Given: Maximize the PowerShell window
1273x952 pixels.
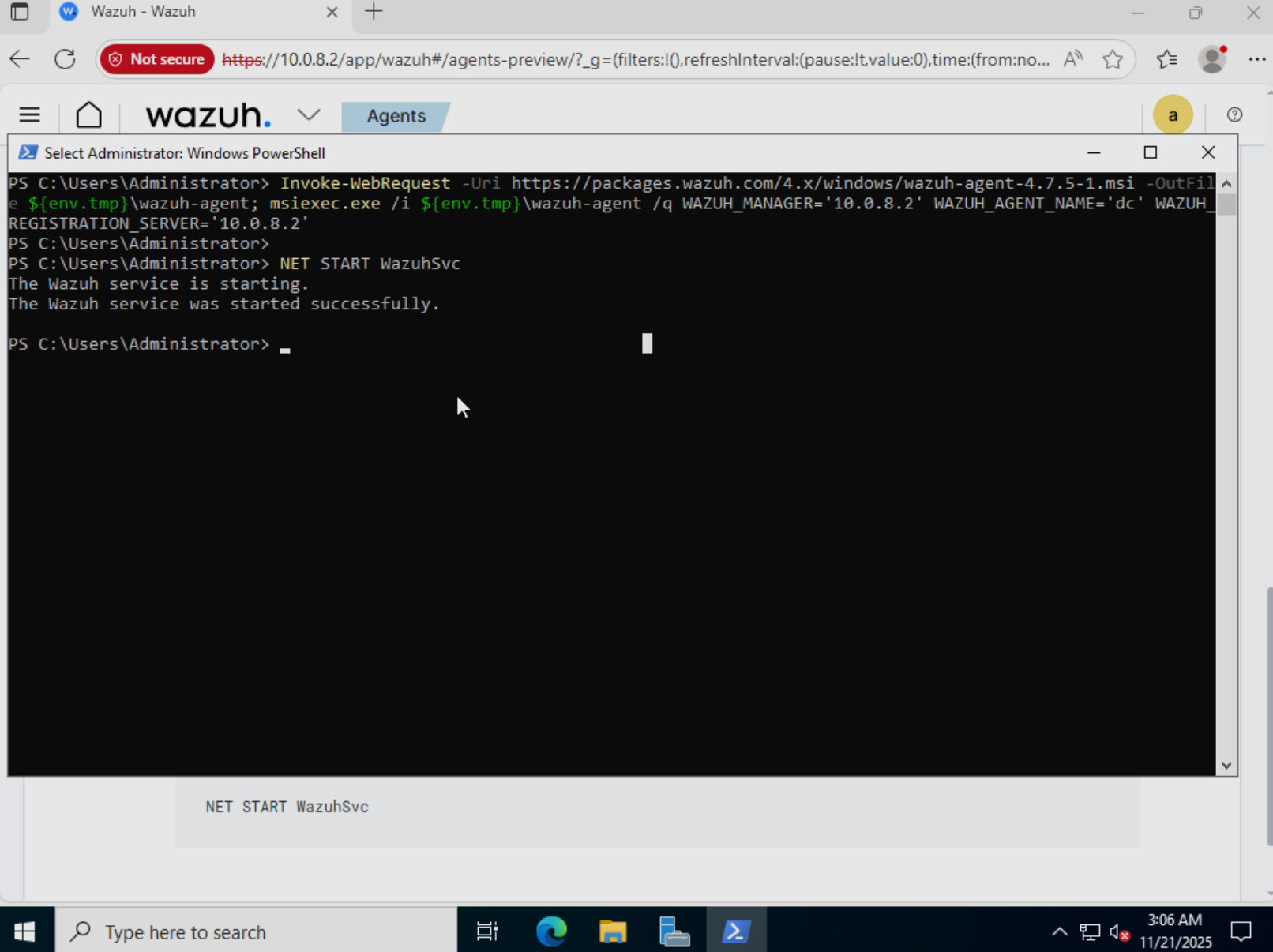Looking at the screenshot, I should point(1151,152).
